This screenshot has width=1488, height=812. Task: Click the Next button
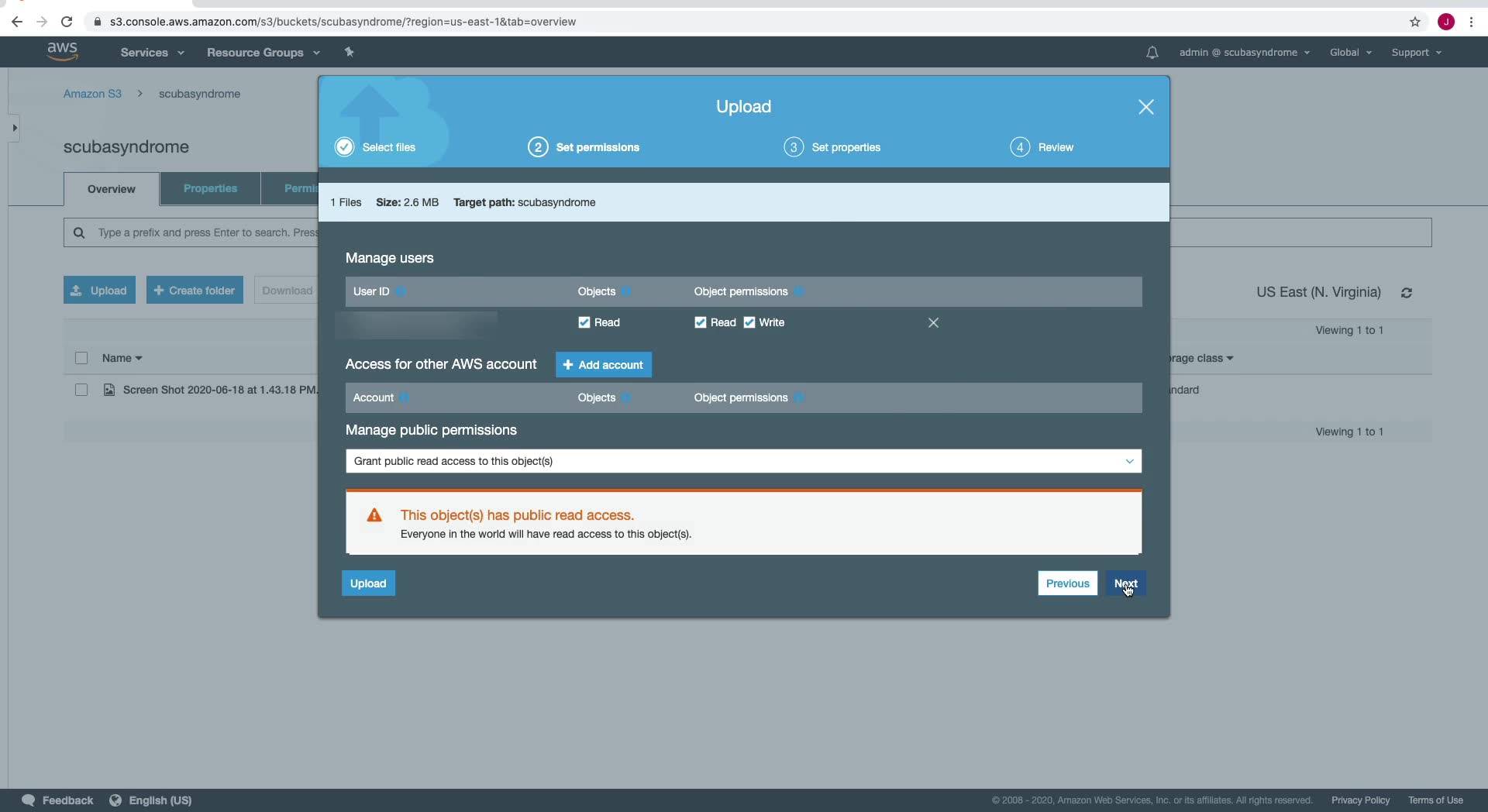click(1126, 583)
